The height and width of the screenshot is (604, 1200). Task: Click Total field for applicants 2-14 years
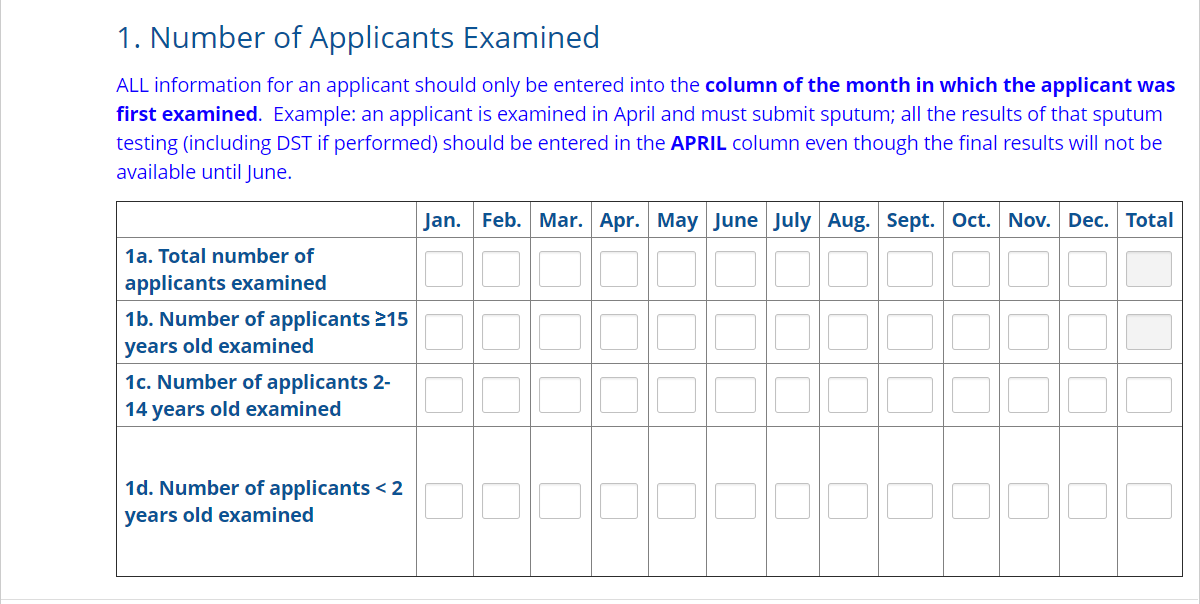(x=1149, y=395)
